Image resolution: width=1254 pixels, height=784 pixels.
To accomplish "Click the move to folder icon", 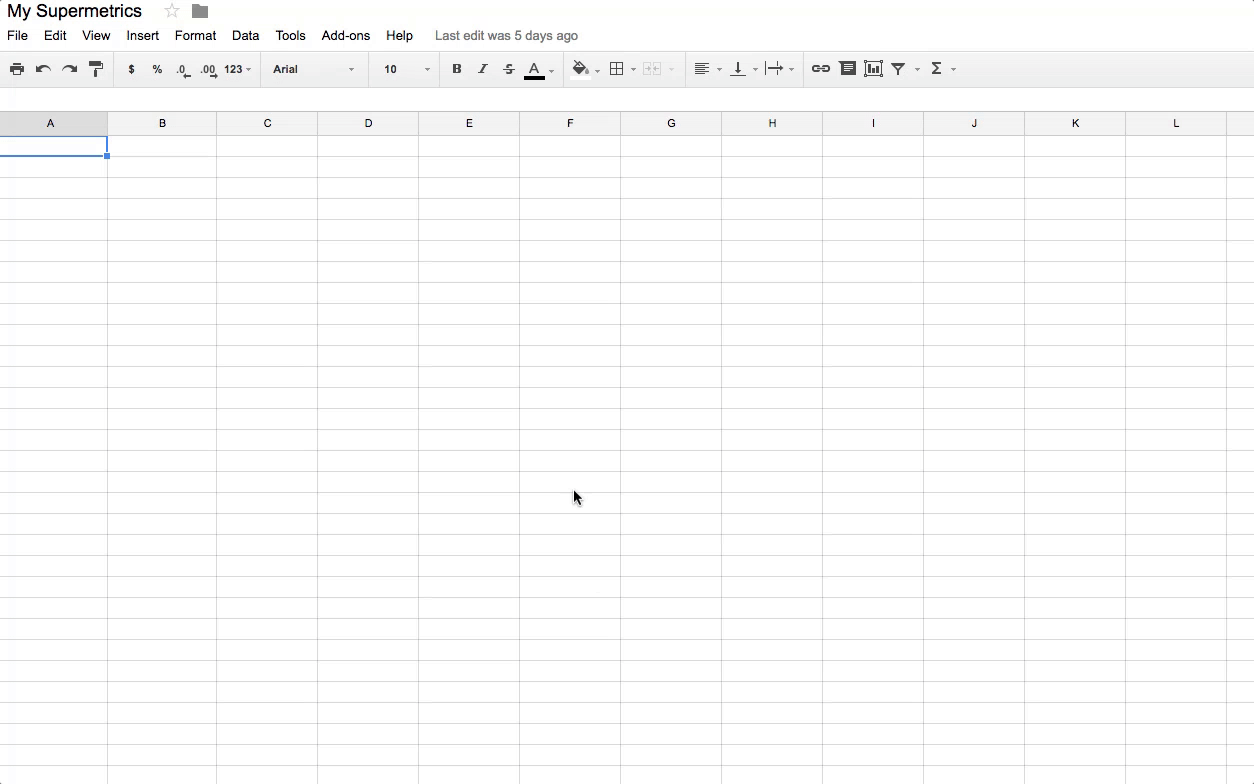I will point(200,11).
